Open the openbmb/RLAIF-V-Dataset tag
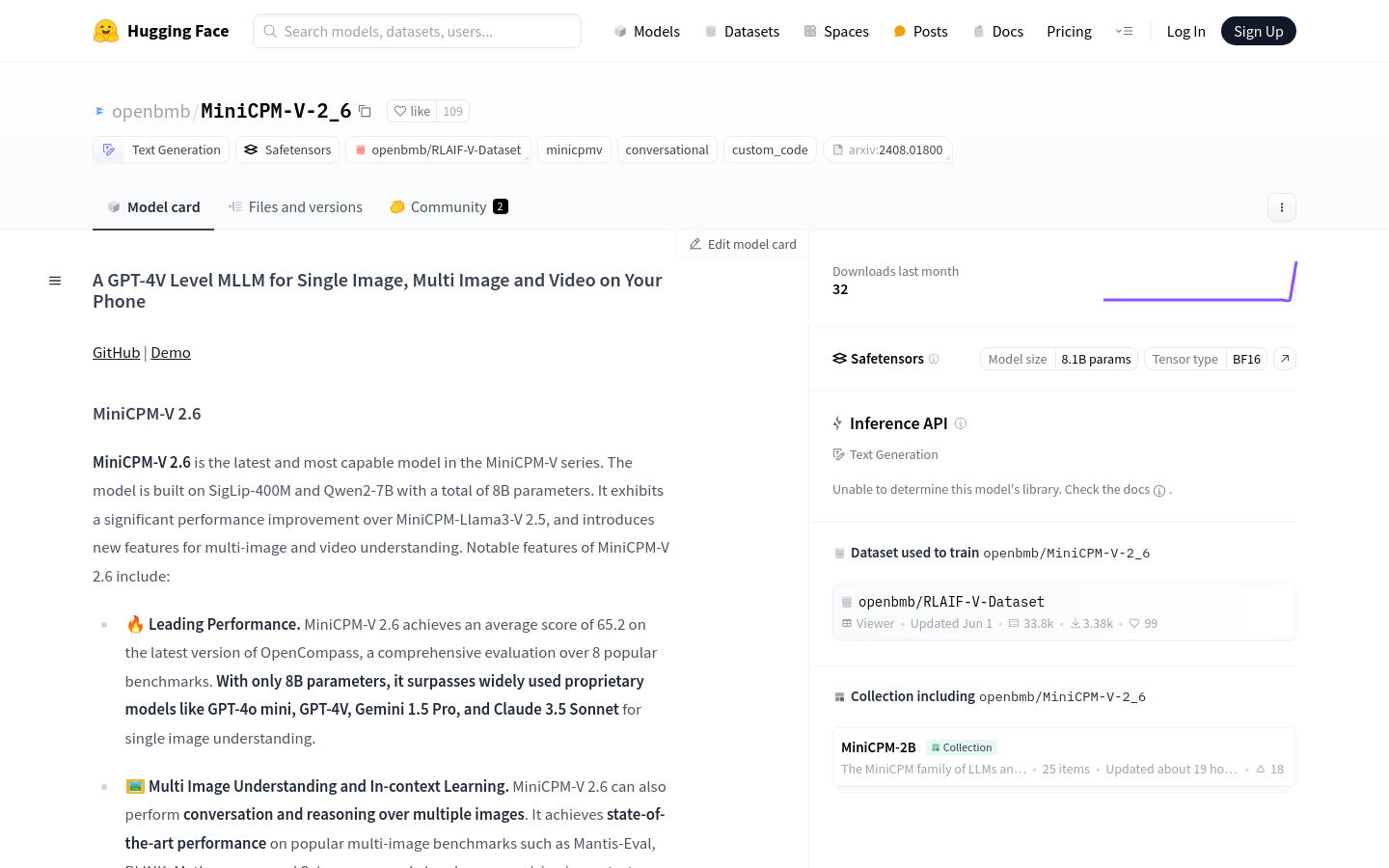This screenshot has height=868, width=1389. (438, 149)
